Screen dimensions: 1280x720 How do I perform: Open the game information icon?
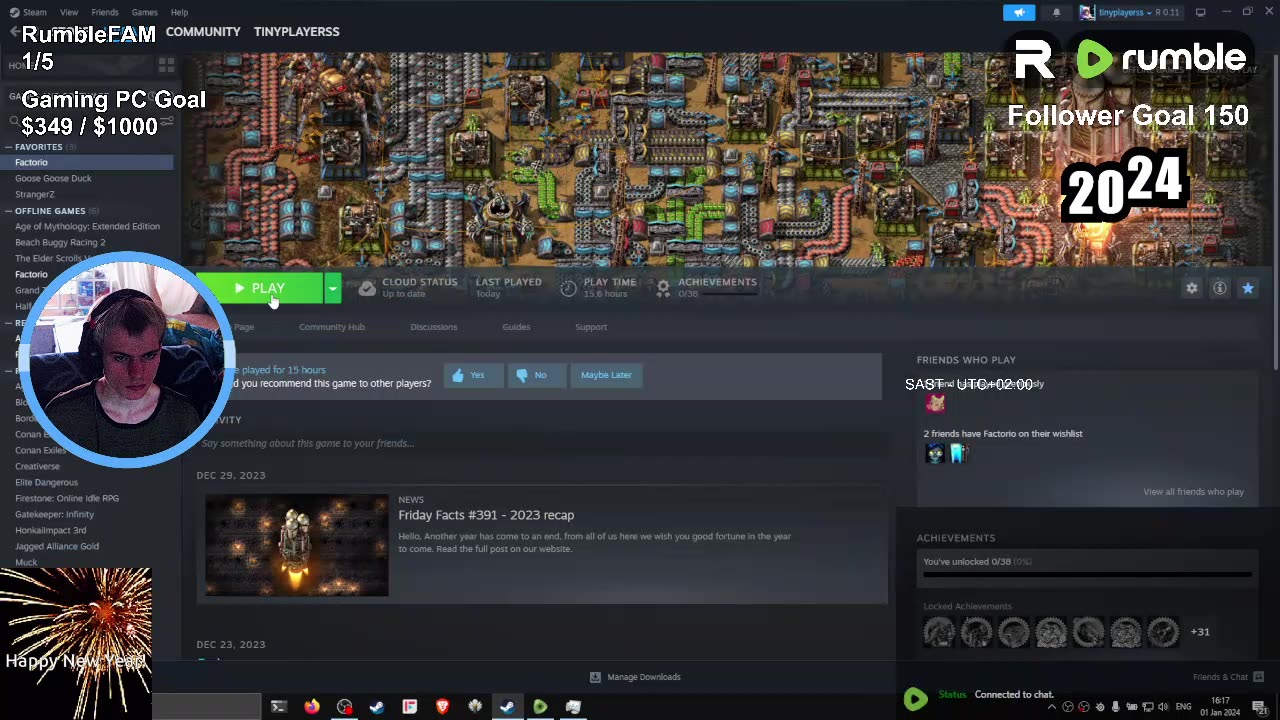1219,288
